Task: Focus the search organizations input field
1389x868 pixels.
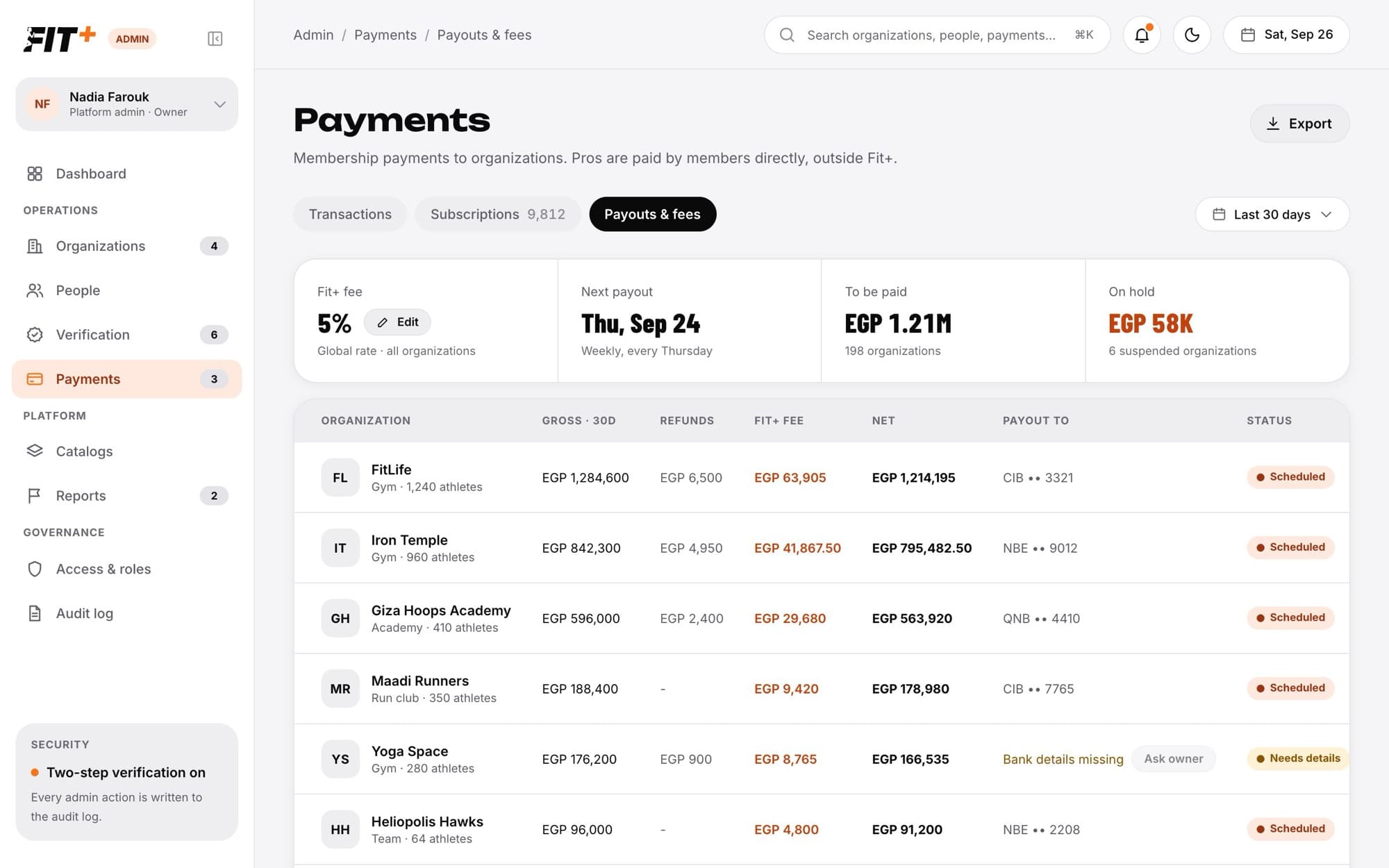Action: (x=937, y=35)
